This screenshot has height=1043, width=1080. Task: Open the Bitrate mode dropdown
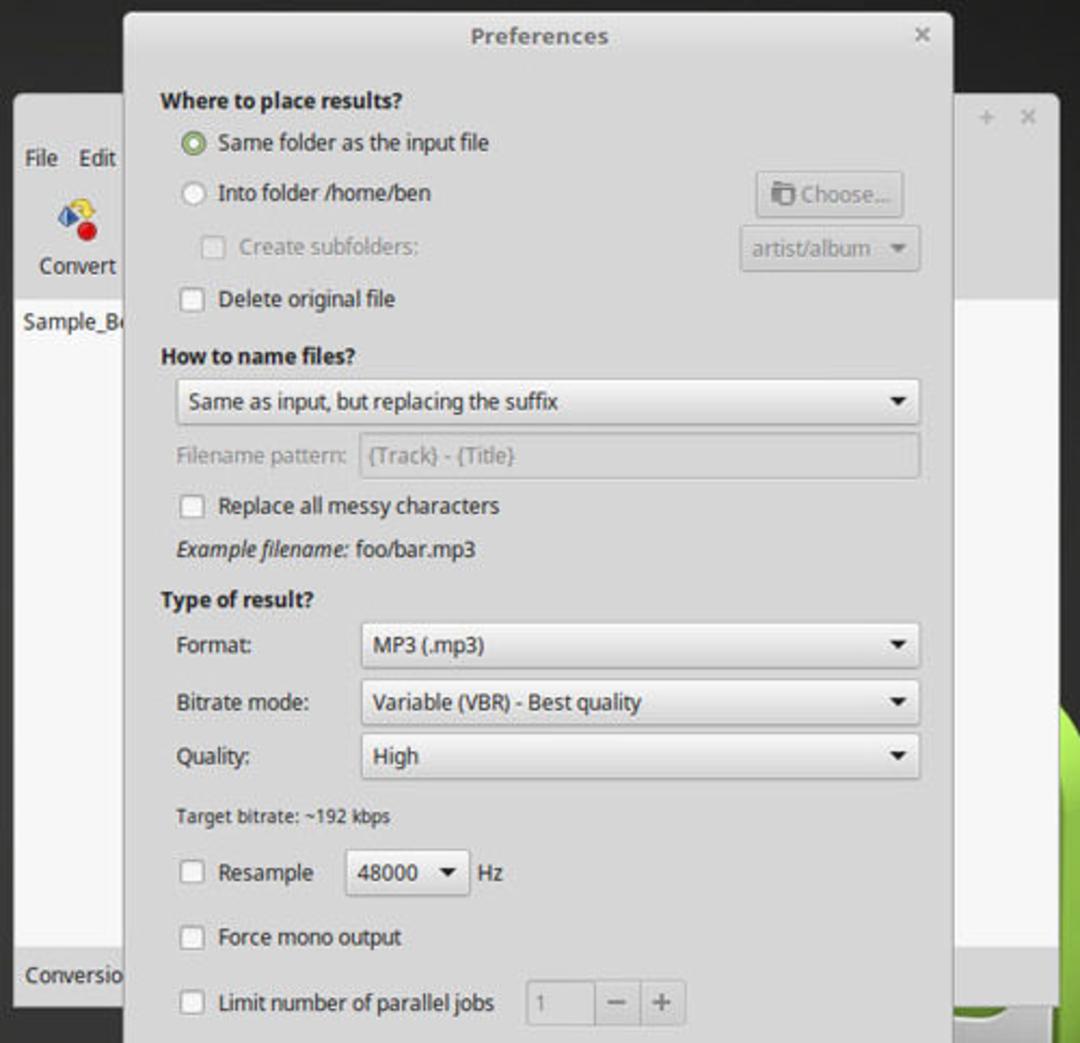640,702
